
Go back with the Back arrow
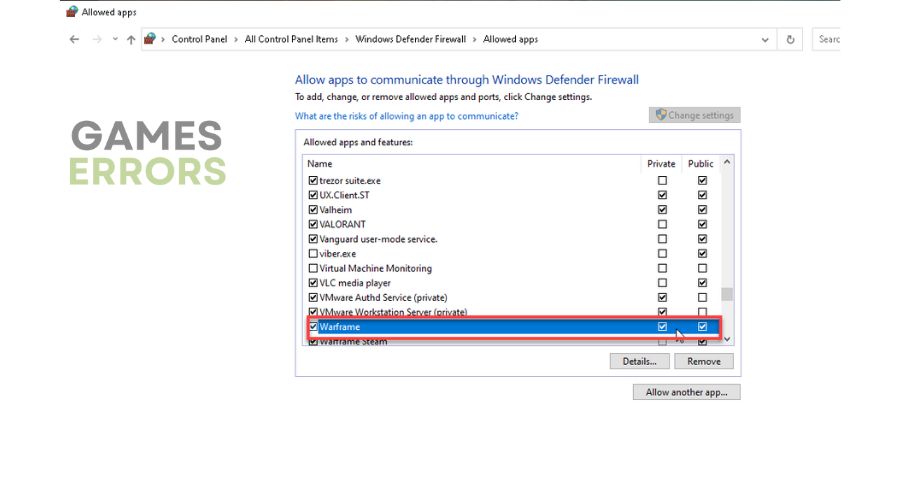74,39
